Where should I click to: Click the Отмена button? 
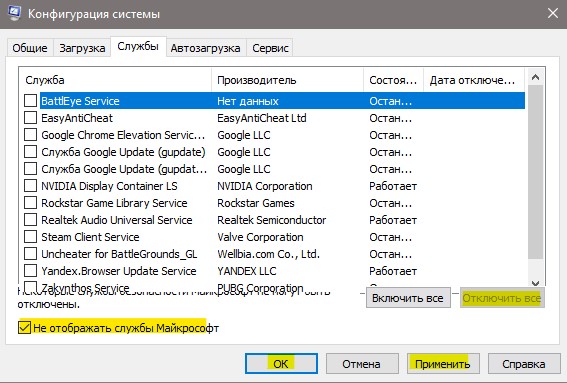362,363
